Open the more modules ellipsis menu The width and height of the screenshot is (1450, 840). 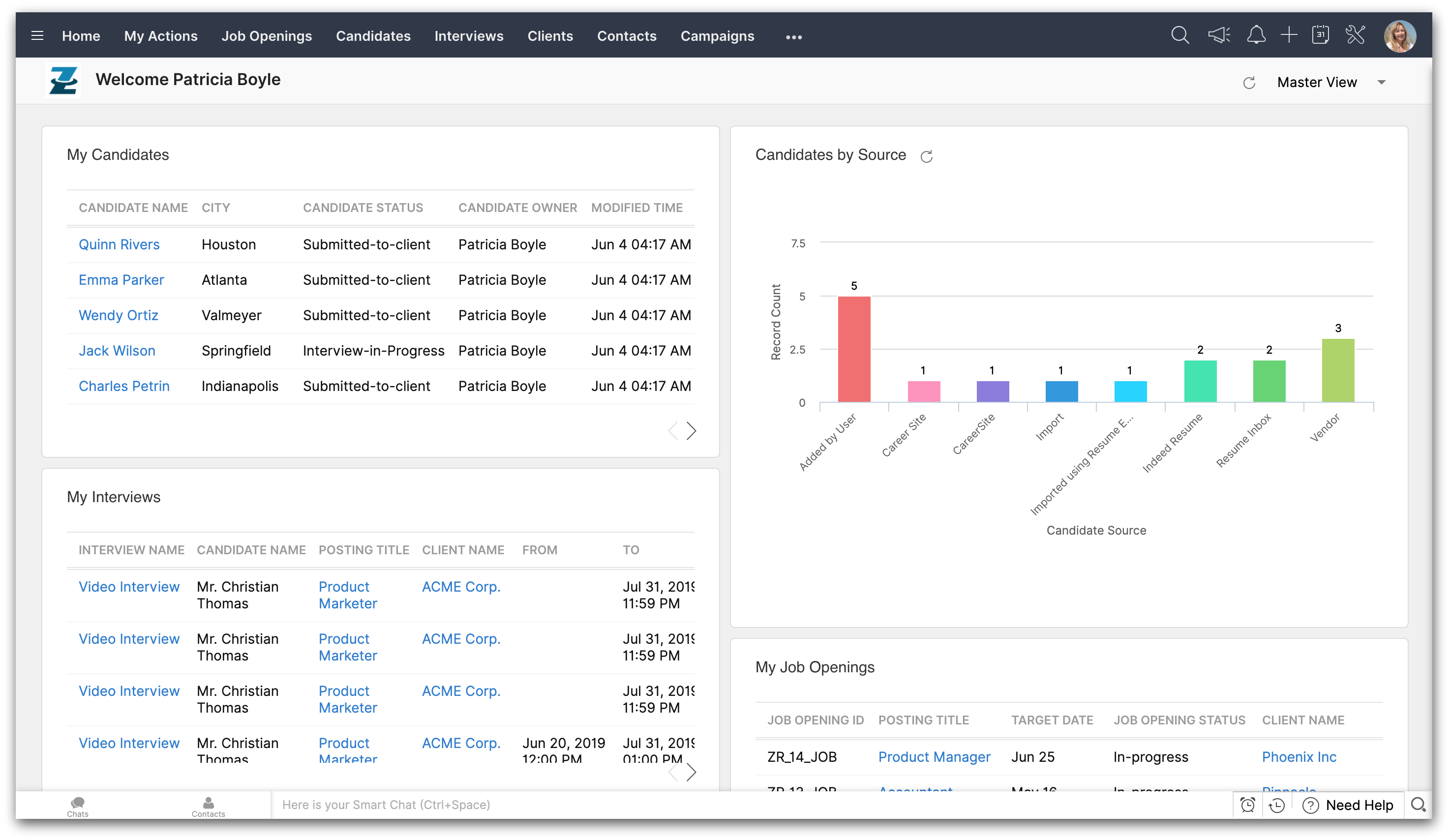coord(793,37)
